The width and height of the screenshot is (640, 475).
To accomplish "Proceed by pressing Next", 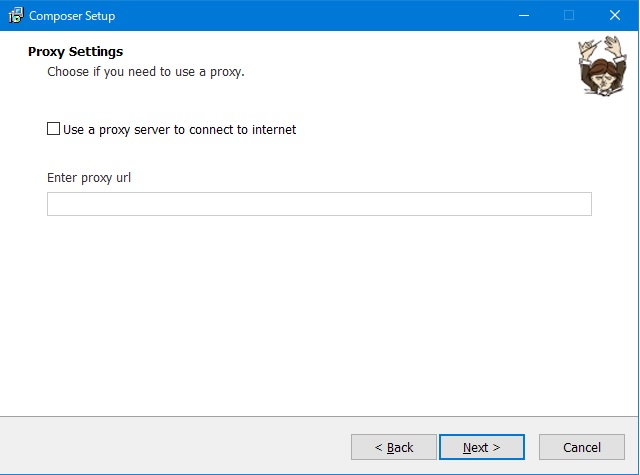I will (x=481, y=447).
